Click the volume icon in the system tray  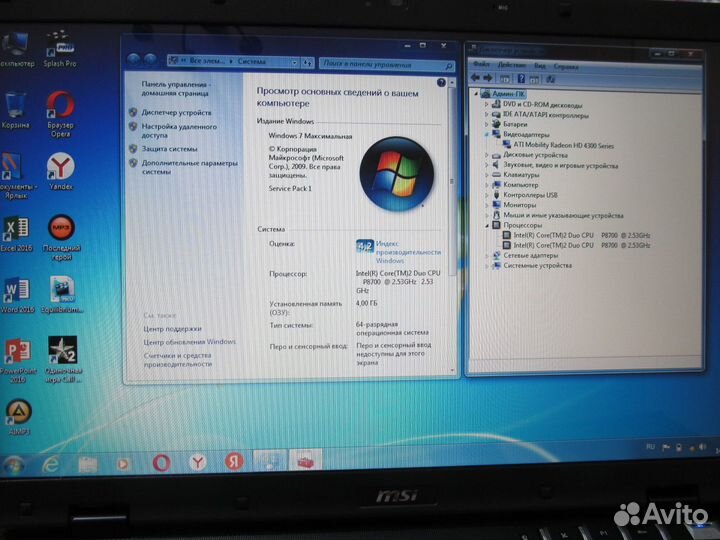coord(702,447)
